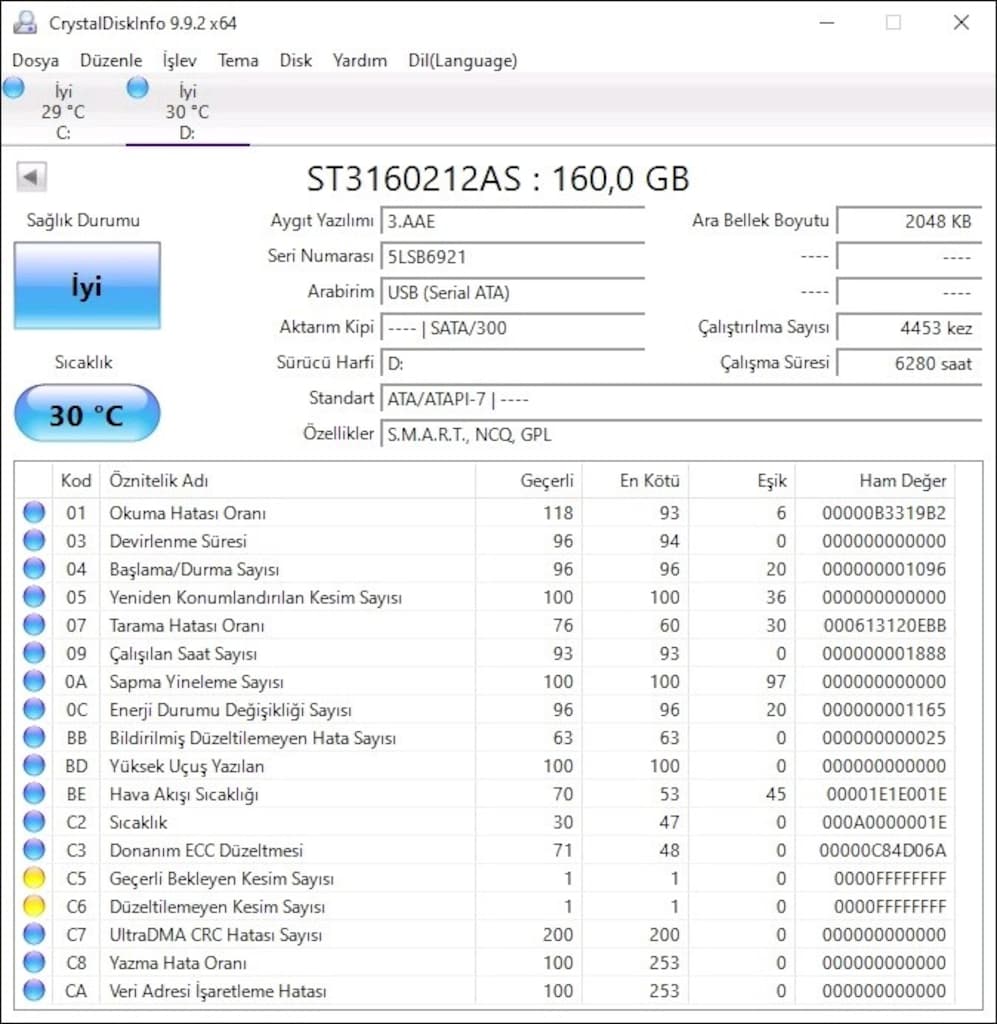This screenshot has width=997, height=1024.
Task: Click status icon for Bildirilmiş Düzeltilemeyen Hata Sayısı
Action: tap(34, 737)
